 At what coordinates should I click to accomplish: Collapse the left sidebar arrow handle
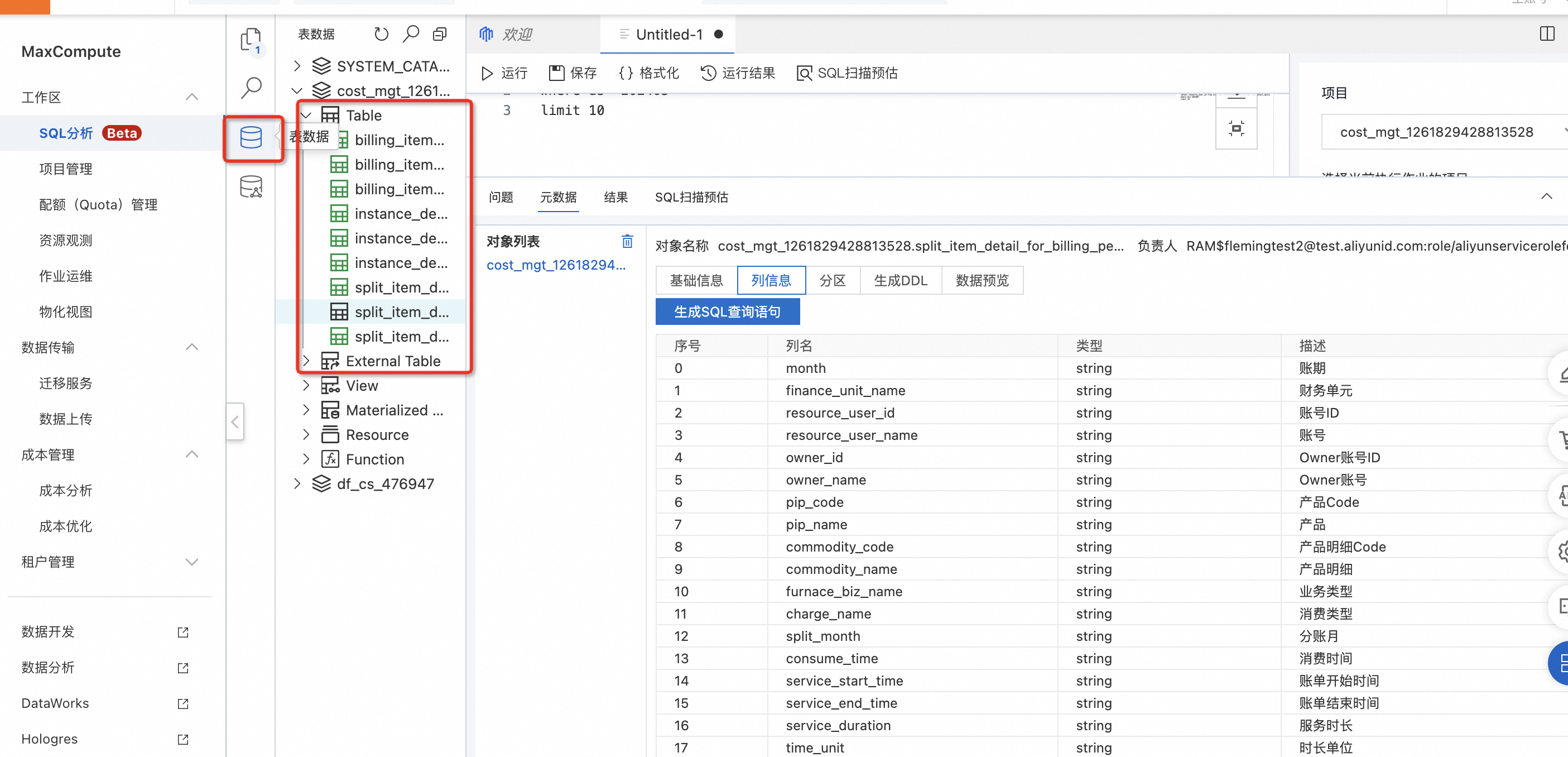pos(235,421)
